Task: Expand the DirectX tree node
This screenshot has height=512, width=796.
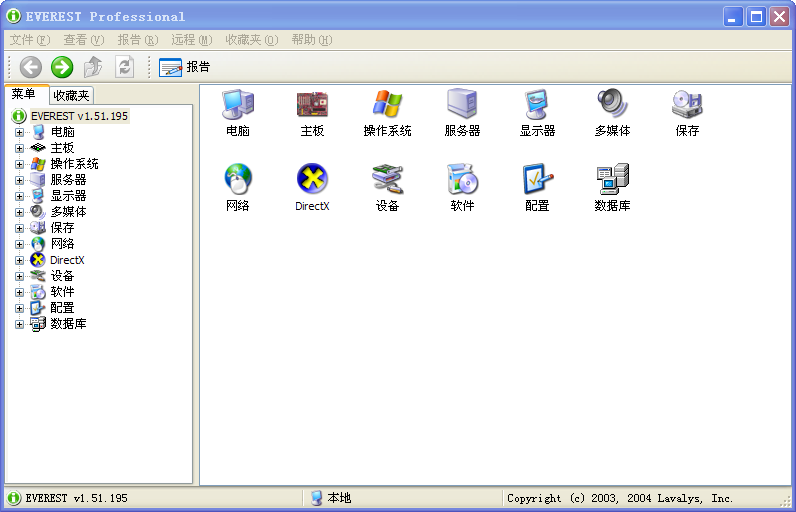Action: pos(19,260)
